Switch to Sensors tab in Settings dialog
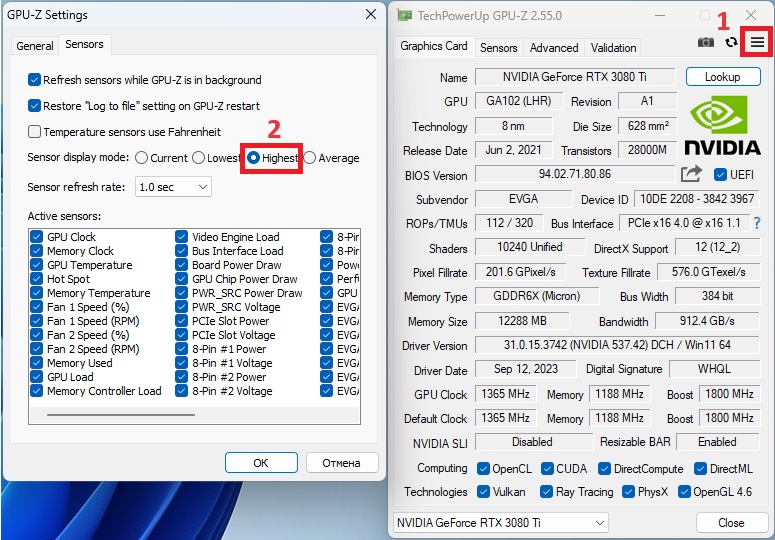 85,44
